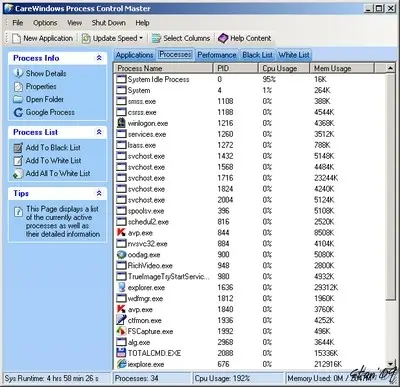The image size is (400, 387).
Task: Click the application icon in title bar
Action: coord(9,8)
